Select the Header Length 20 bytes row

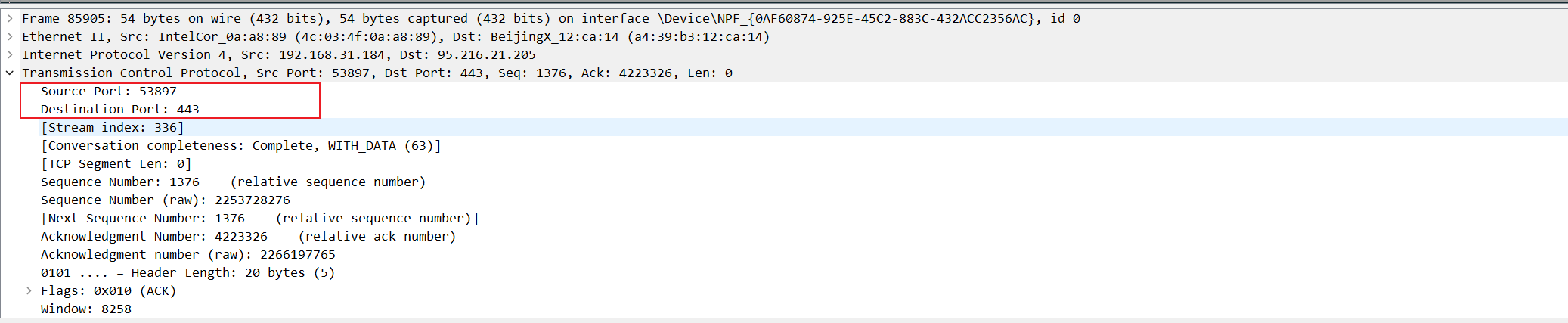coord(784,272)
